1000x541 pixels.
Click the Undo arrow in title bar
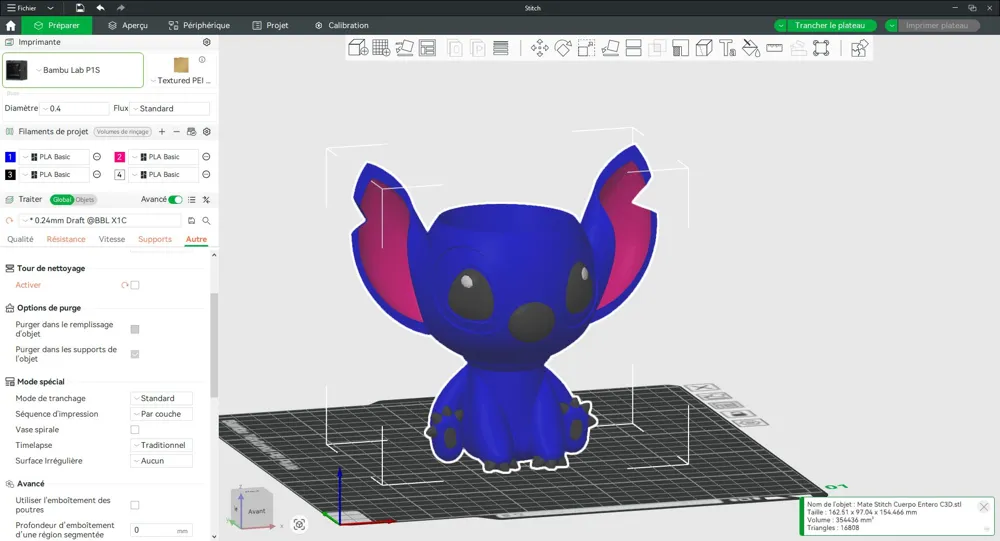click(x=100, y=8)
